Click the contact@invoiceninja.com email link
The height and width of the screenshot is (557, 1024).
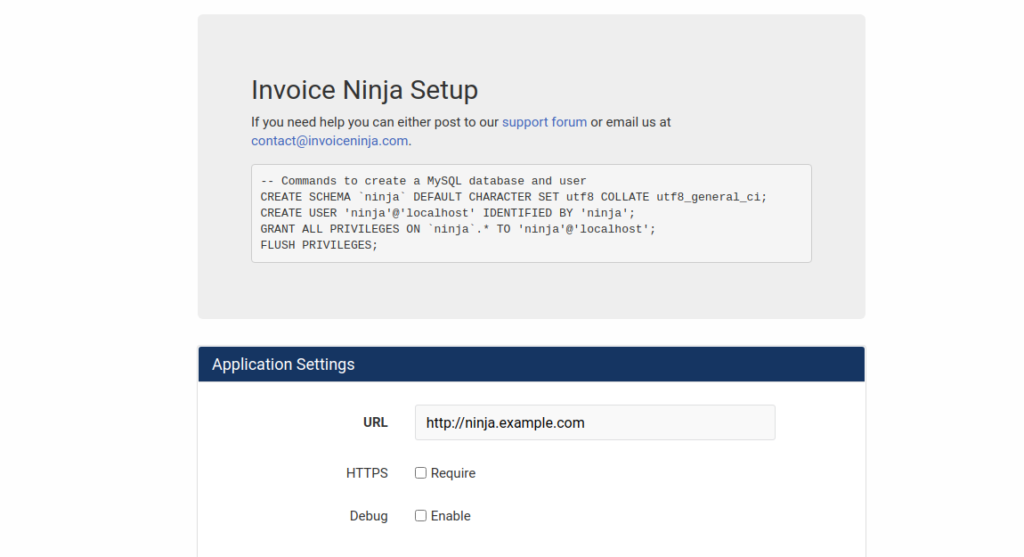tap(330, 141)
